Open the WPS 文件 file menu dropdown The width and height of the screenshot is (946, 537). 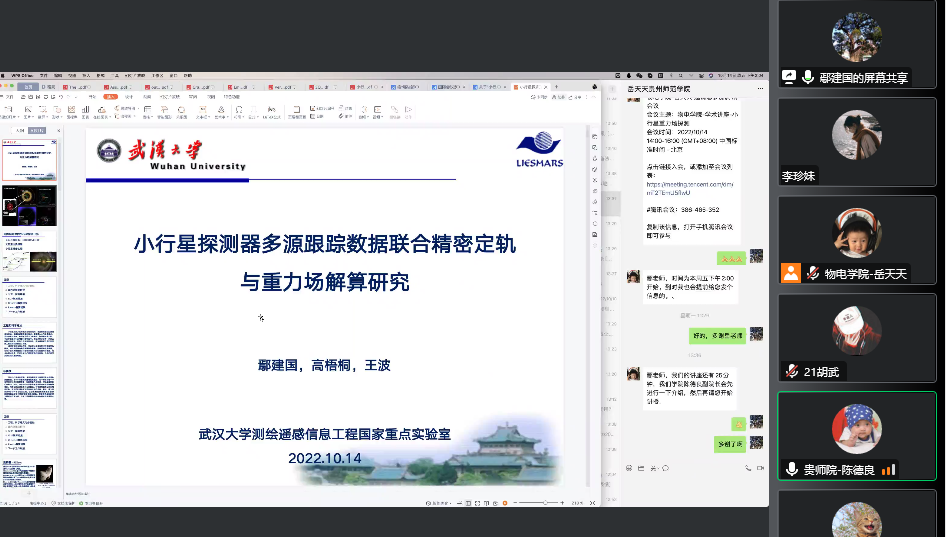point(8,97)
